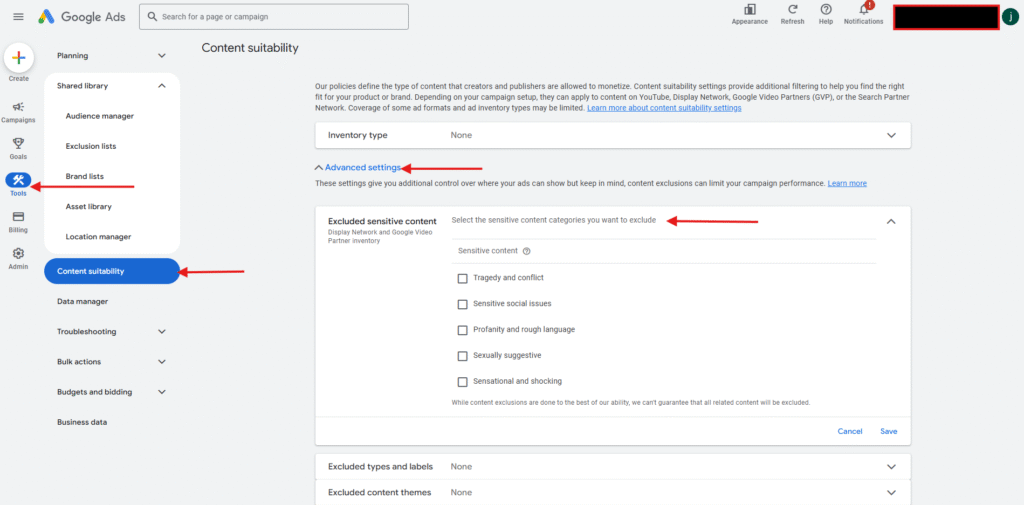The height and width of the screenshot is (505, 1024).
Task: Open the Help question-mark icon
Action: click(x=826, y=9)
